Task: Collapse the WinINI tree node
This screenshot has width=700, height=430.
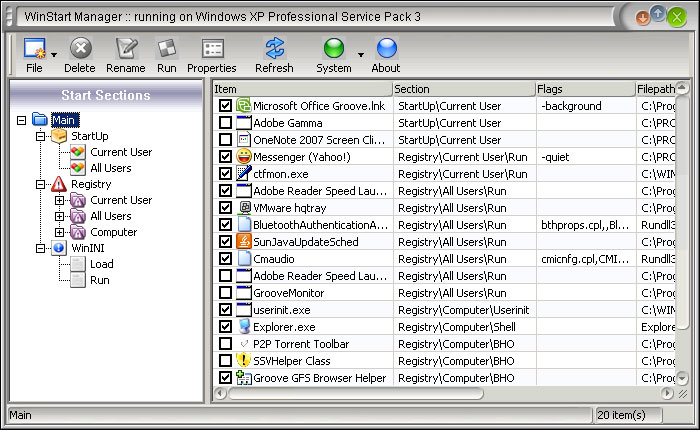Action: 40,248
